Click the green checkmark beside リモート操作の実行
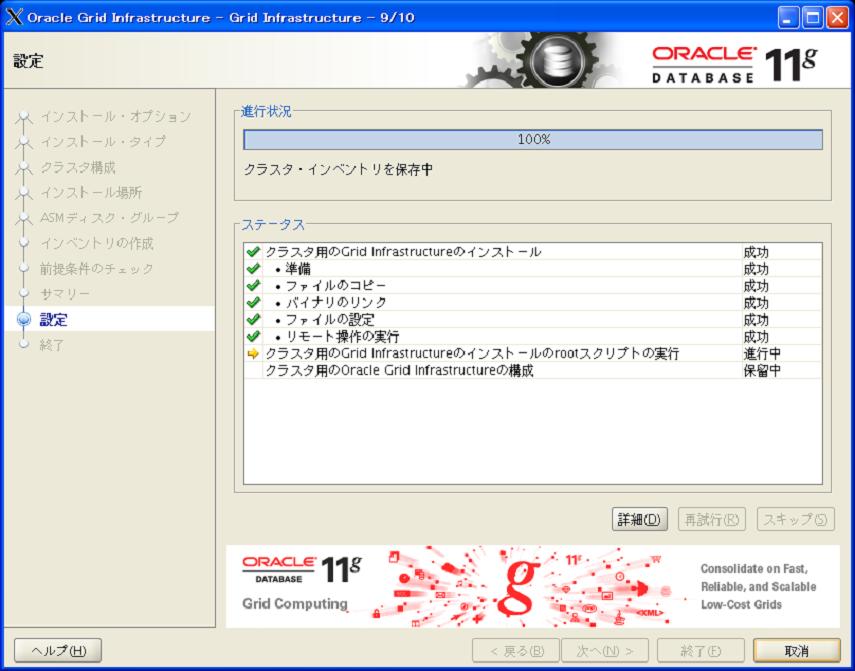The width and height of the screenshot is (855, 671). point(253,336)
